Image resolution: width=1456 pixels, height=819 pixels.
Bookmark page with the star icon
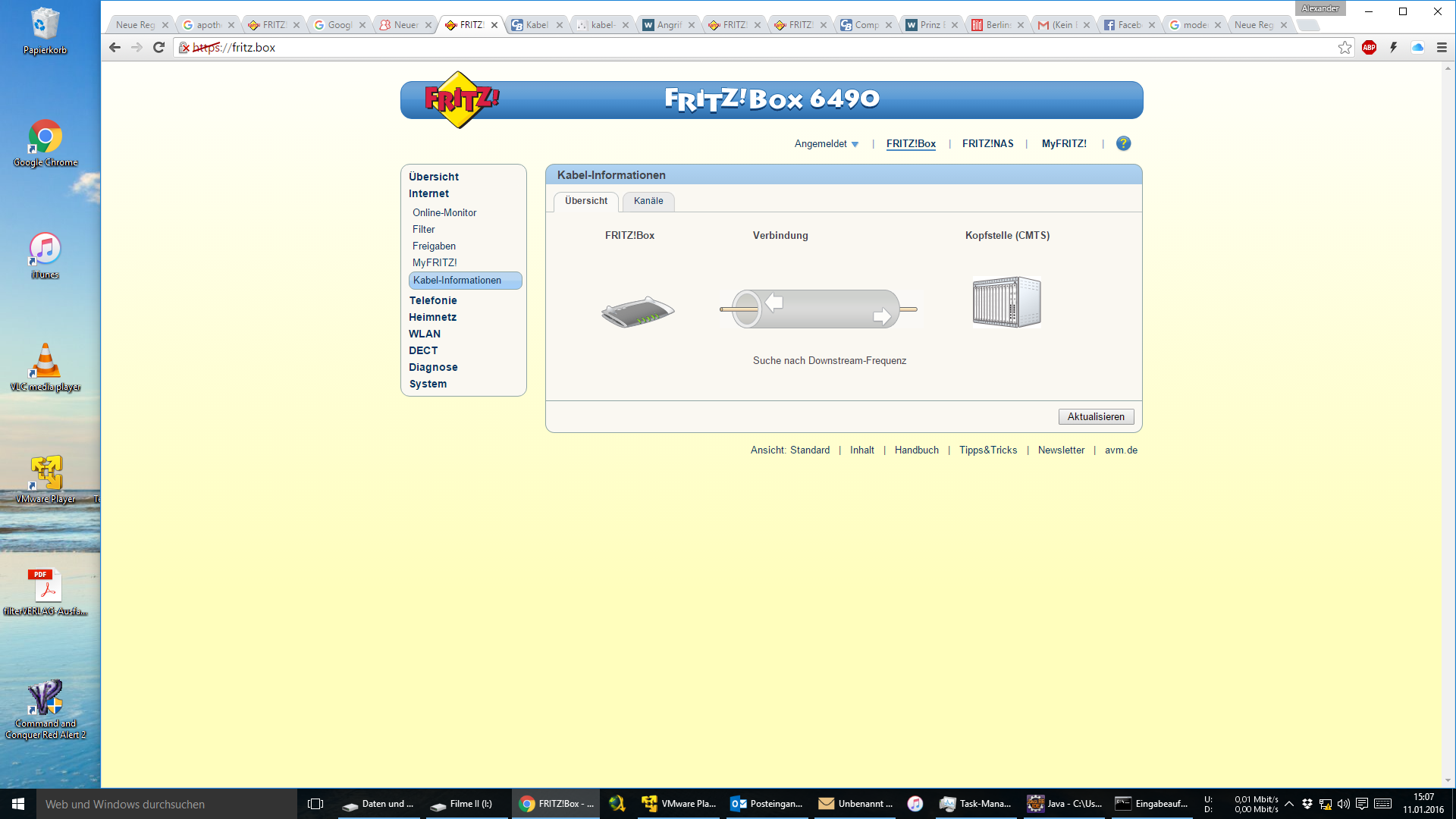[1345, 47]
